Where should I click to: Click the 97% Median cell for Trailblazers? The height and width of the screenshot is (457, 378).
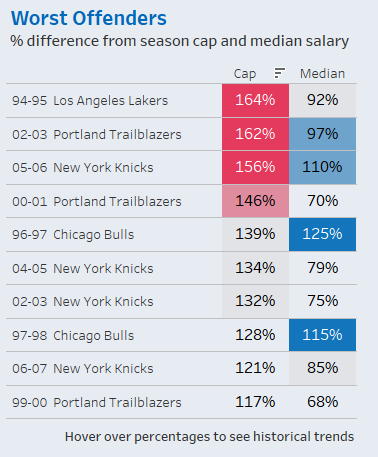click(x=322, y=134)
